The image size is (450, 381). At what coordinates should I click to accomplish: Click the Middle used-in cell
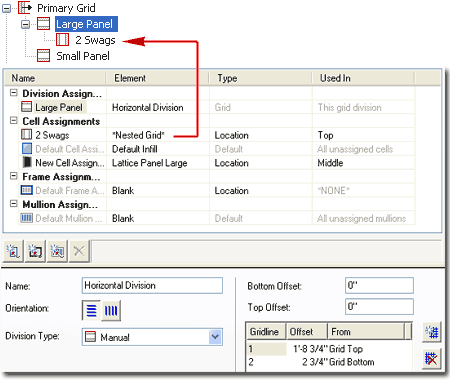point(330,163)
